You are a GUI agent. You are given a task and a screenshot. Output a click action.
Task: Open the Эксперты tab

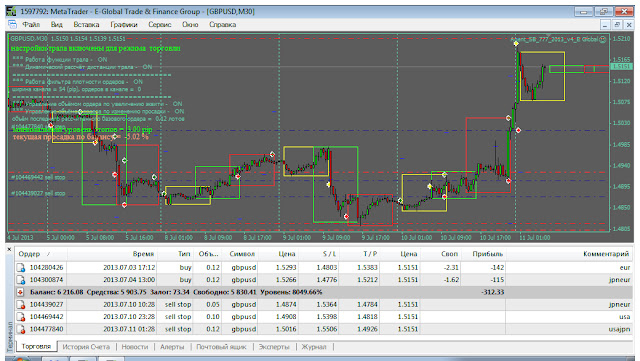click(x=274, y=347)
